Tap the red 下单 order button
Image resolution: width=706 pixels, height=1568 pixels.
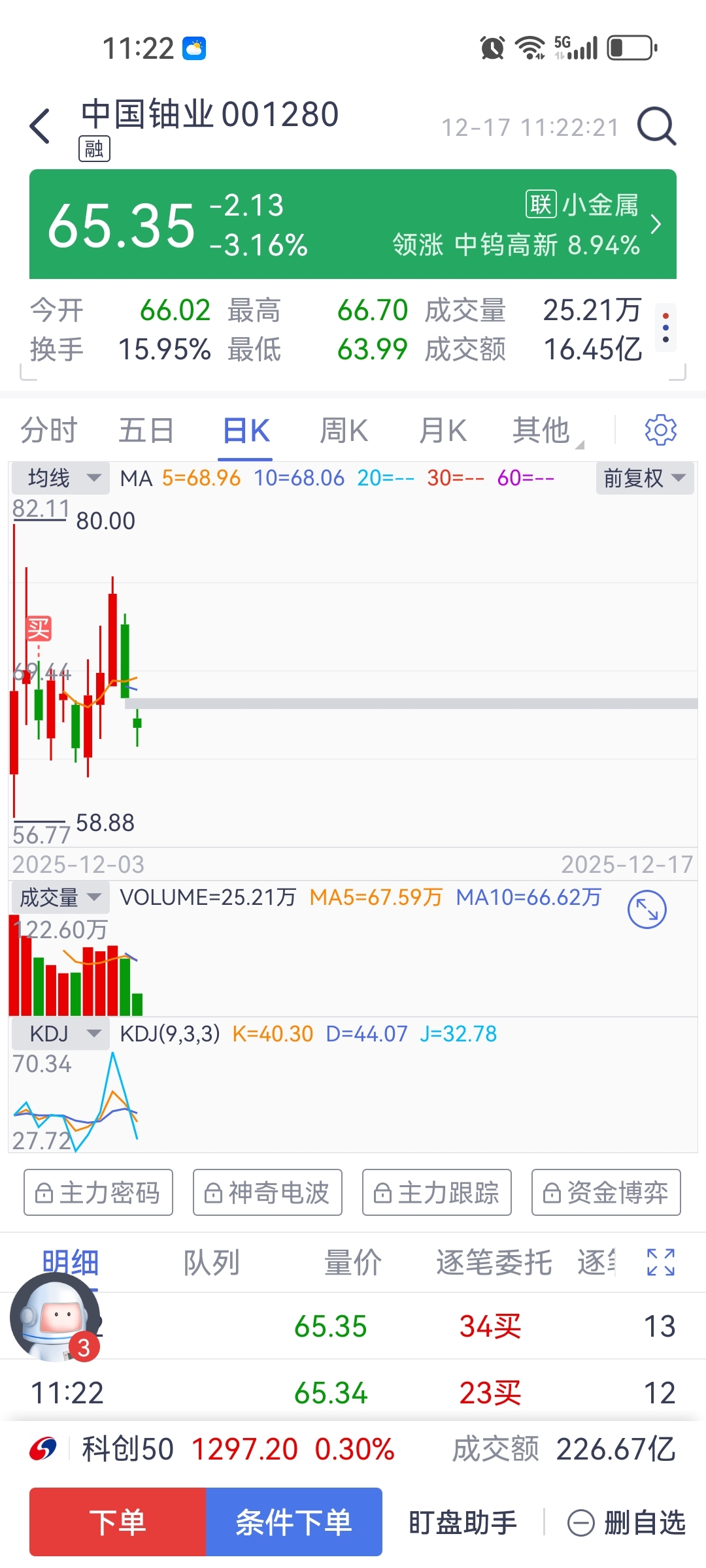pos(118,1522)
